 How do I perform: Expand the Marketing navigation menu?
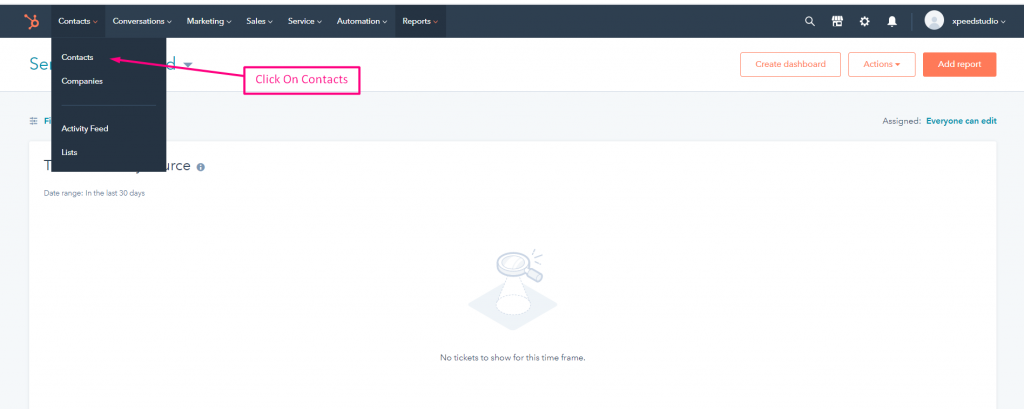[209, 22]
